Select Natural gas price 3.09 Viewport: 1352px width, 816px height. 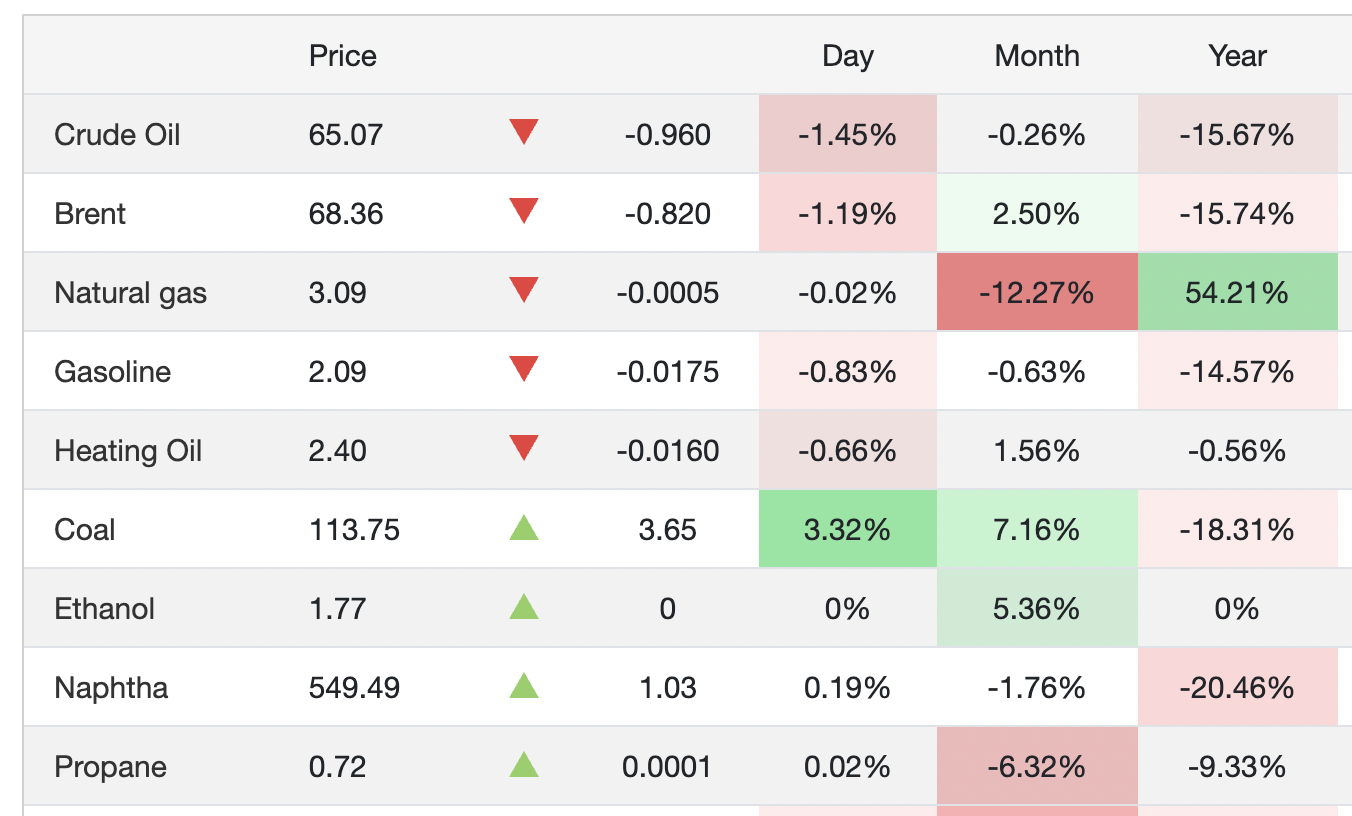point(338,292)
